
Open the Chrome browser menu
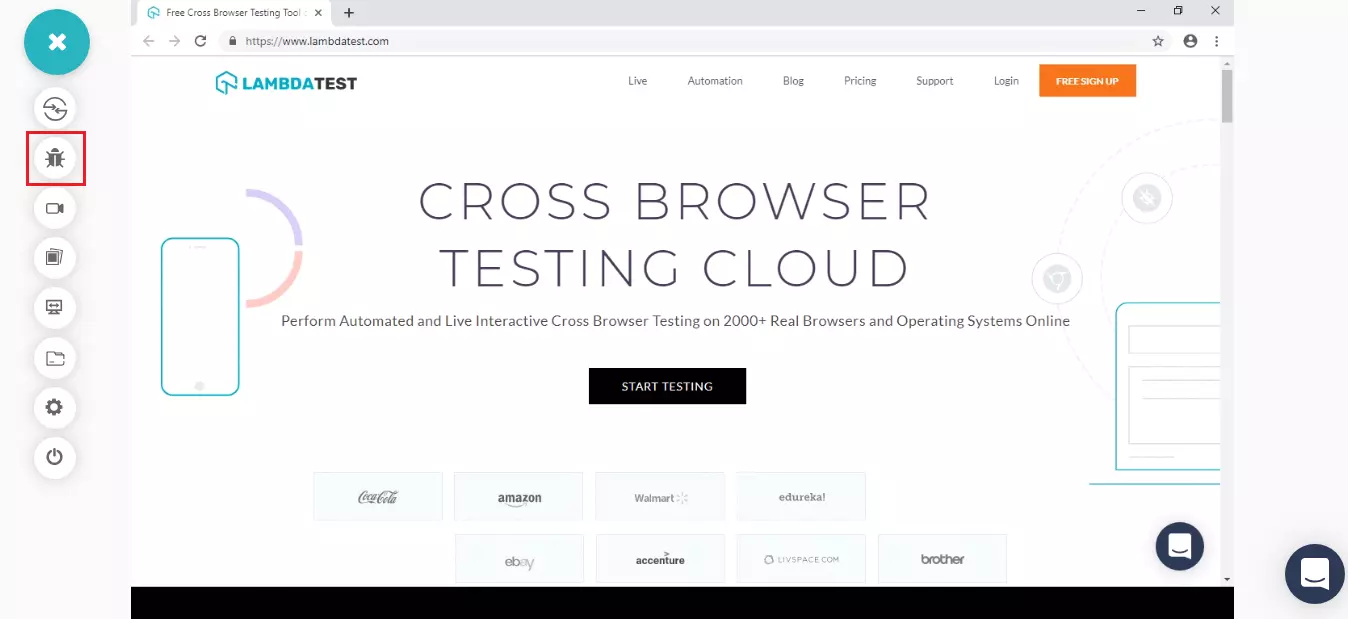coord(1217,41)
